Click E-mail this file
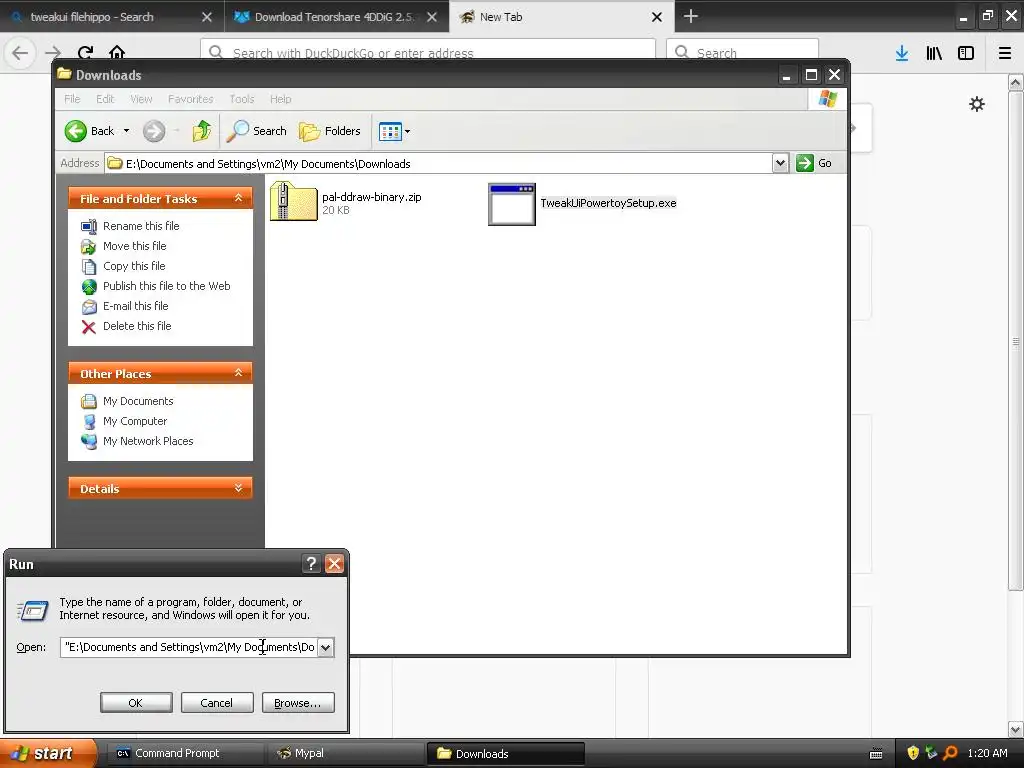The image size is (1024, 768). click(x=125, y=306)
